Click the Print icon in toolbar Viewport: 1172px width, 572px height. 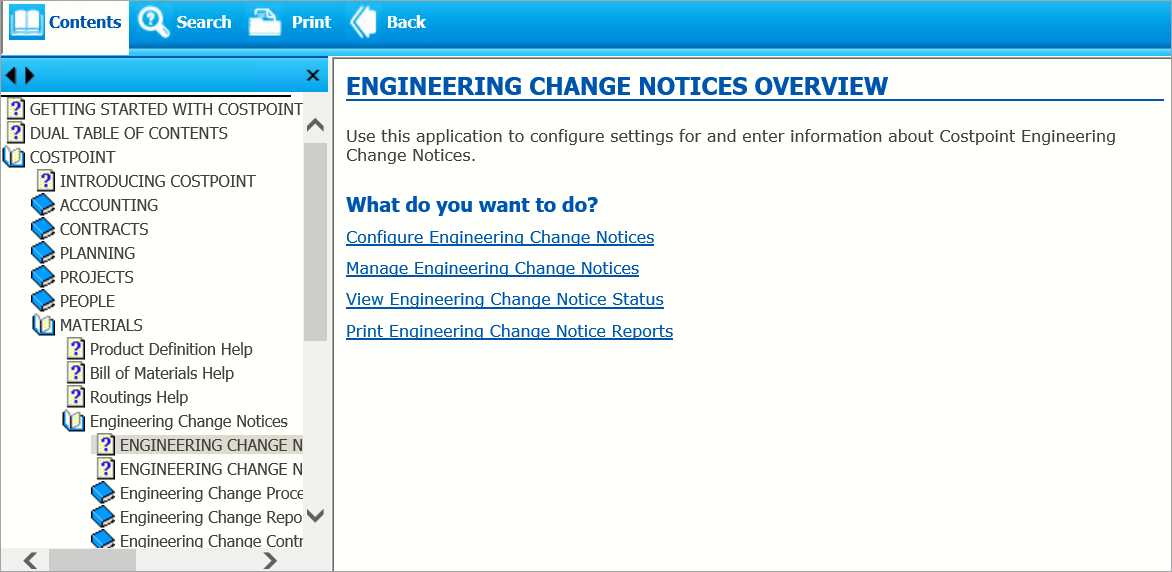point(265,22)
